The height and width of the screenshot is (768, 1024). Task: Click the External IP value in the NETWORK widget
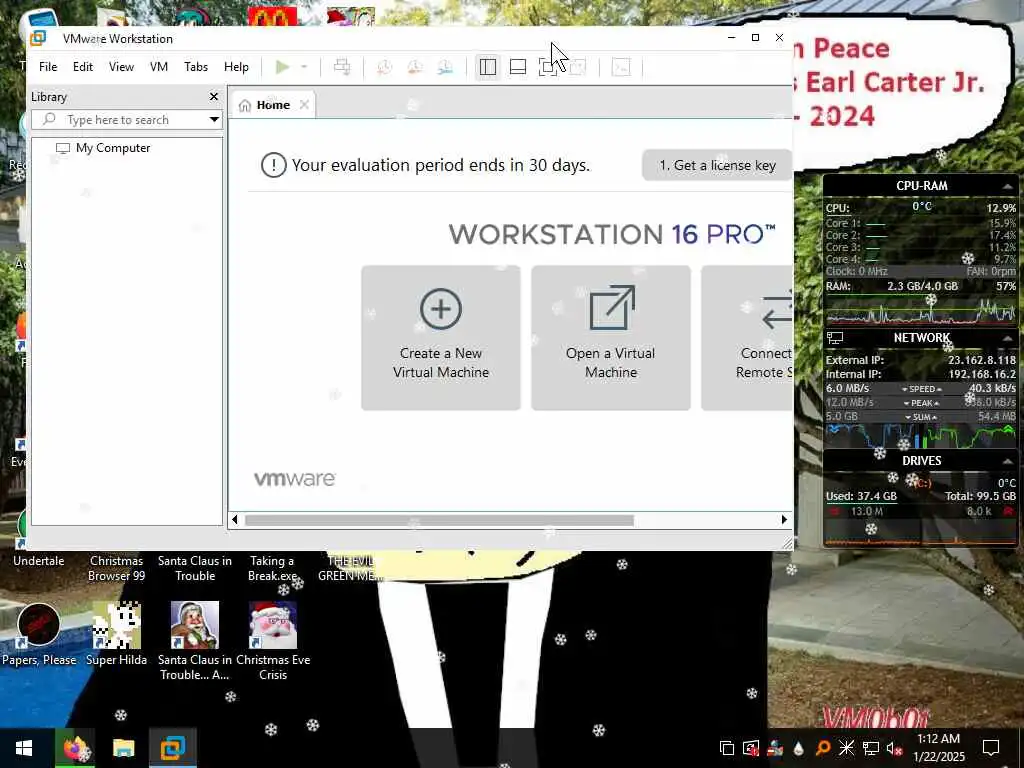tap(982, 360)
